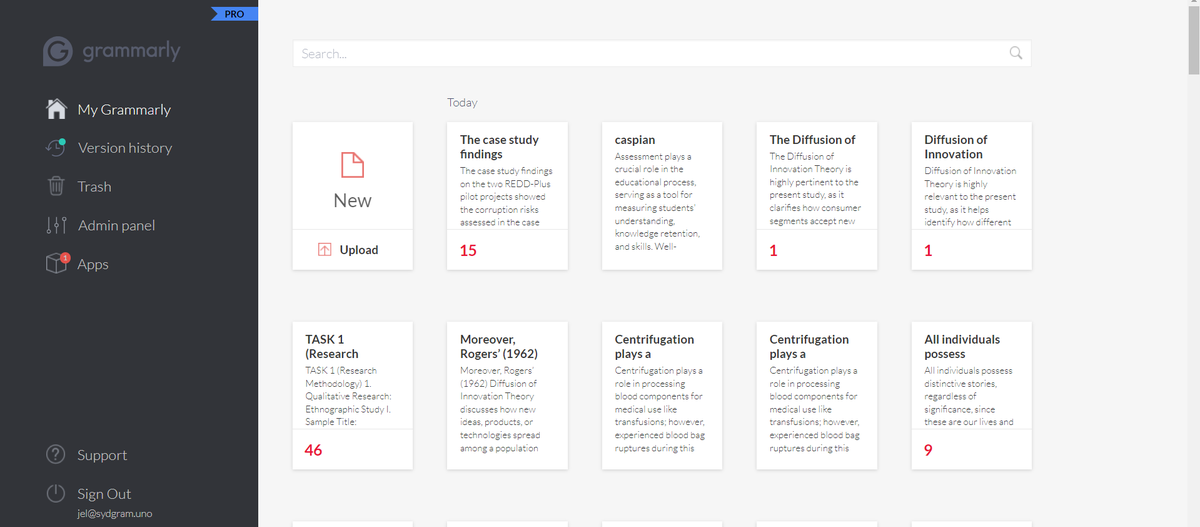Click the Grammarly logo icon

(58, 52)
